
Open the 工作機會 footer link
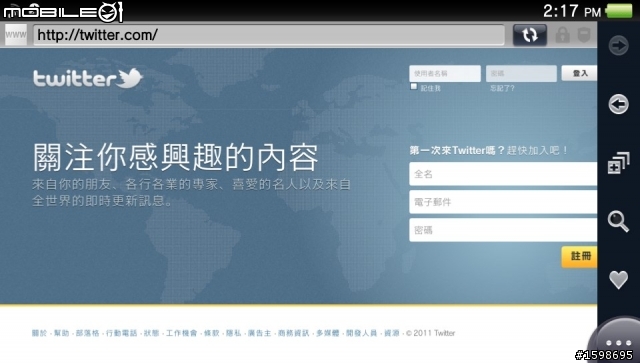tap(181, 333)
